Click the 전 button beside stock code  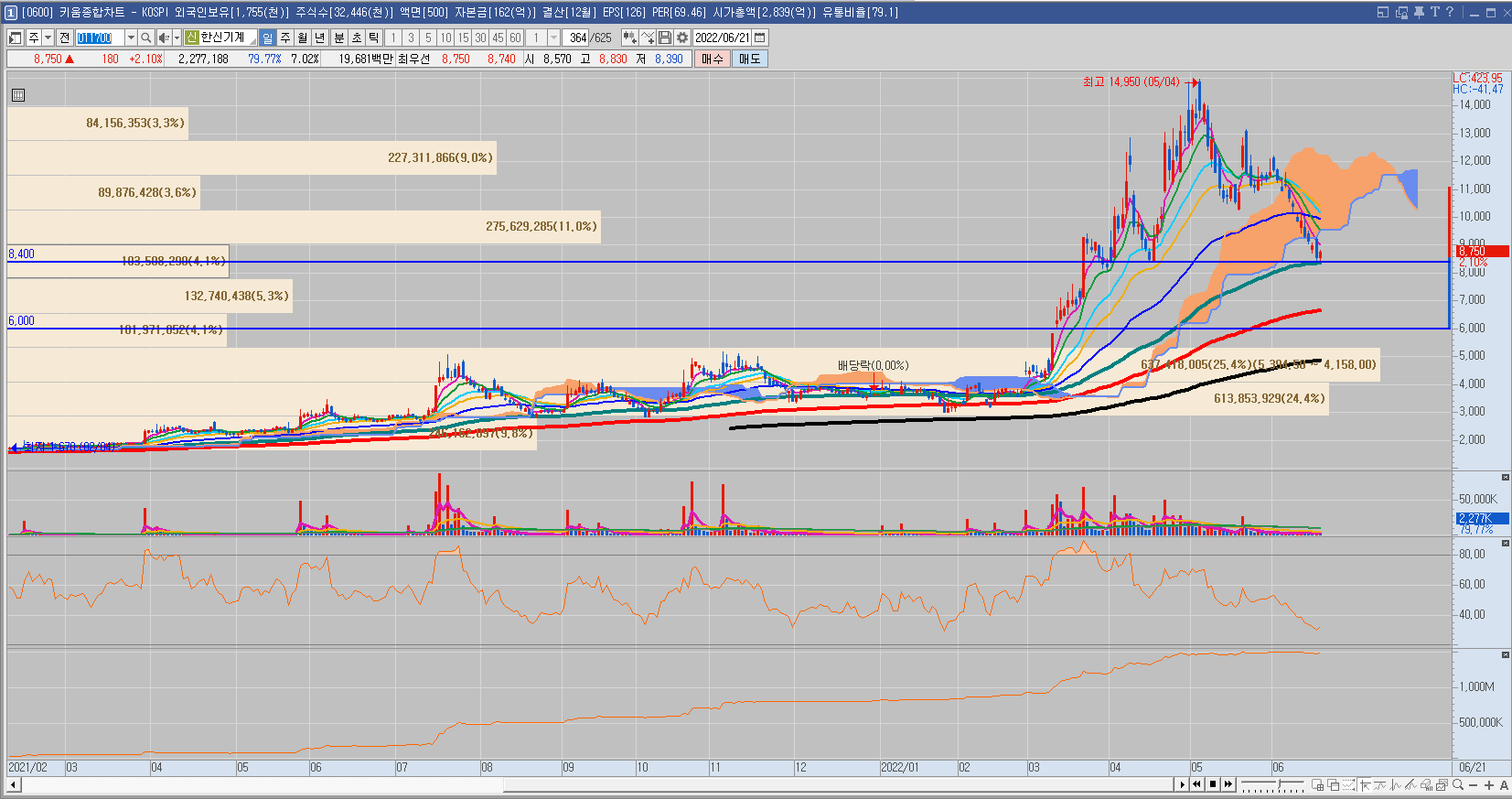click(x=64, y=38)
